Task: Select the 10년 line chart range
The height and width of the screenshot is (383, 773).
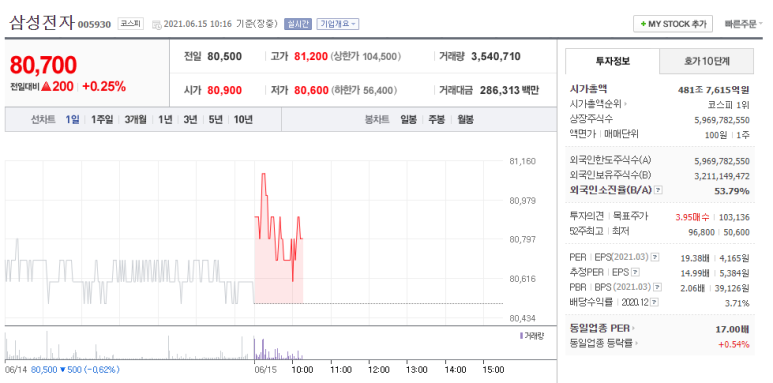Action: tap(243, 120)
